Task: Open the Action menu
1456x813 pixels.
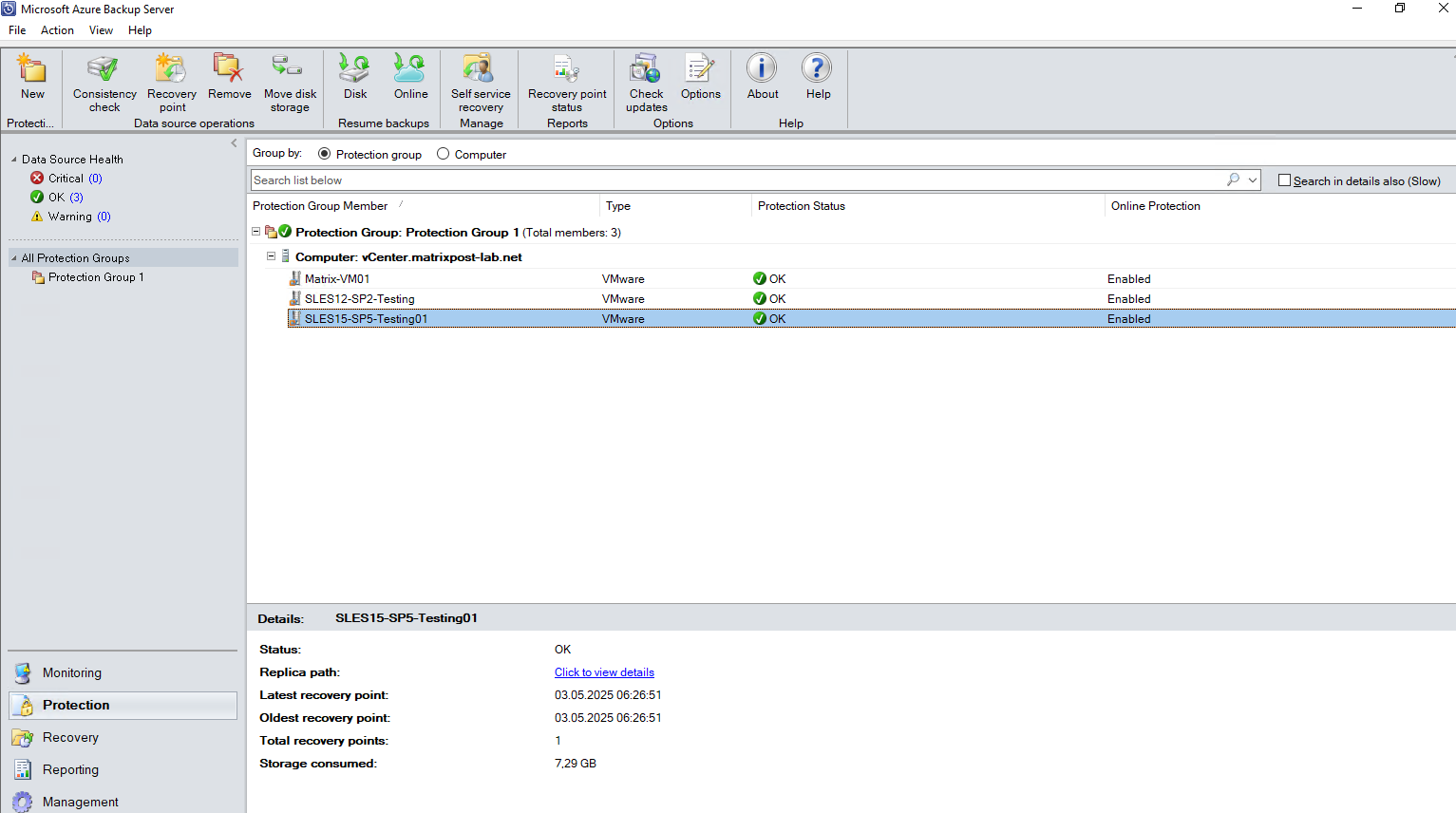Action: click(57, 30)
